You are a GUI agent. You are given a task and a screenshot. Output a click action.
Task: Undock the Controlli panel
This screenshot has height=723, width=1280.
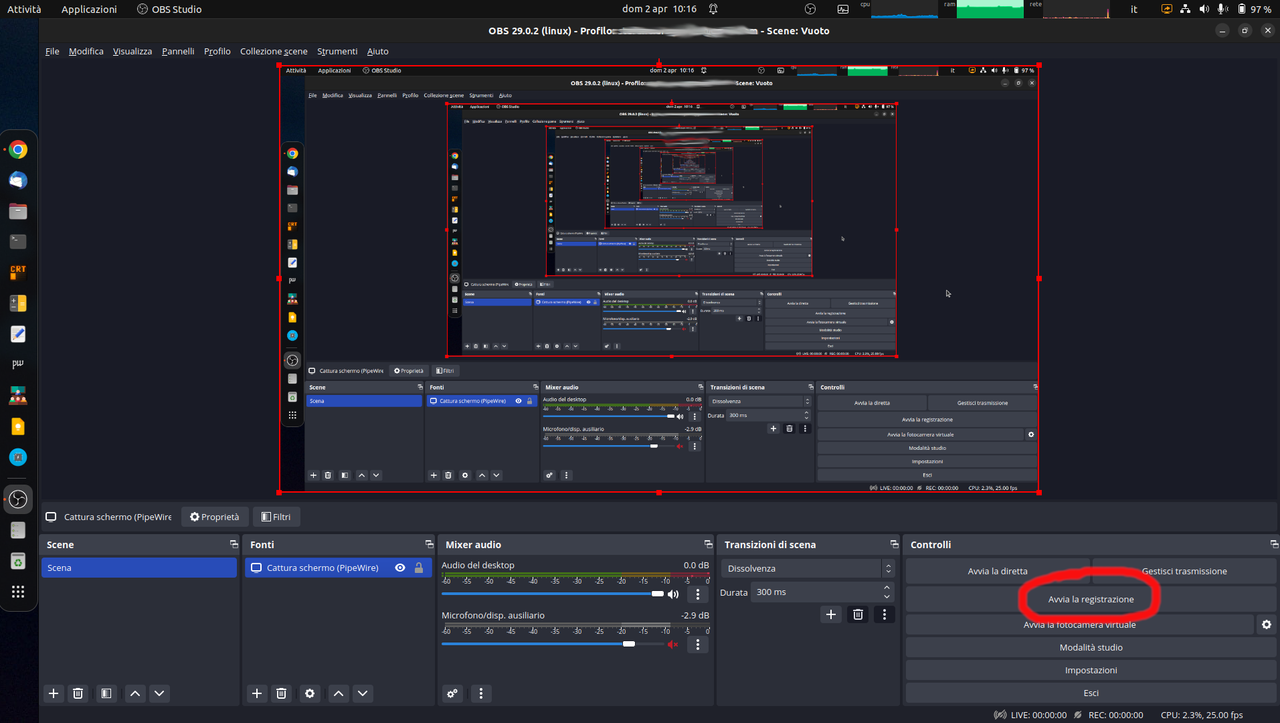point(1274,545)
